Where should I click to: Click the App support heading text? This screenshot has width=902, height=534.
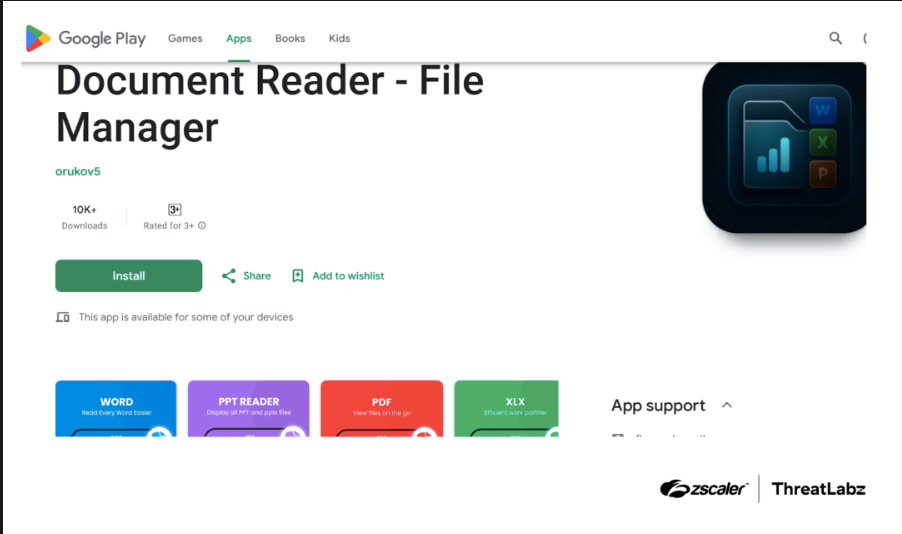click(658, 406)
